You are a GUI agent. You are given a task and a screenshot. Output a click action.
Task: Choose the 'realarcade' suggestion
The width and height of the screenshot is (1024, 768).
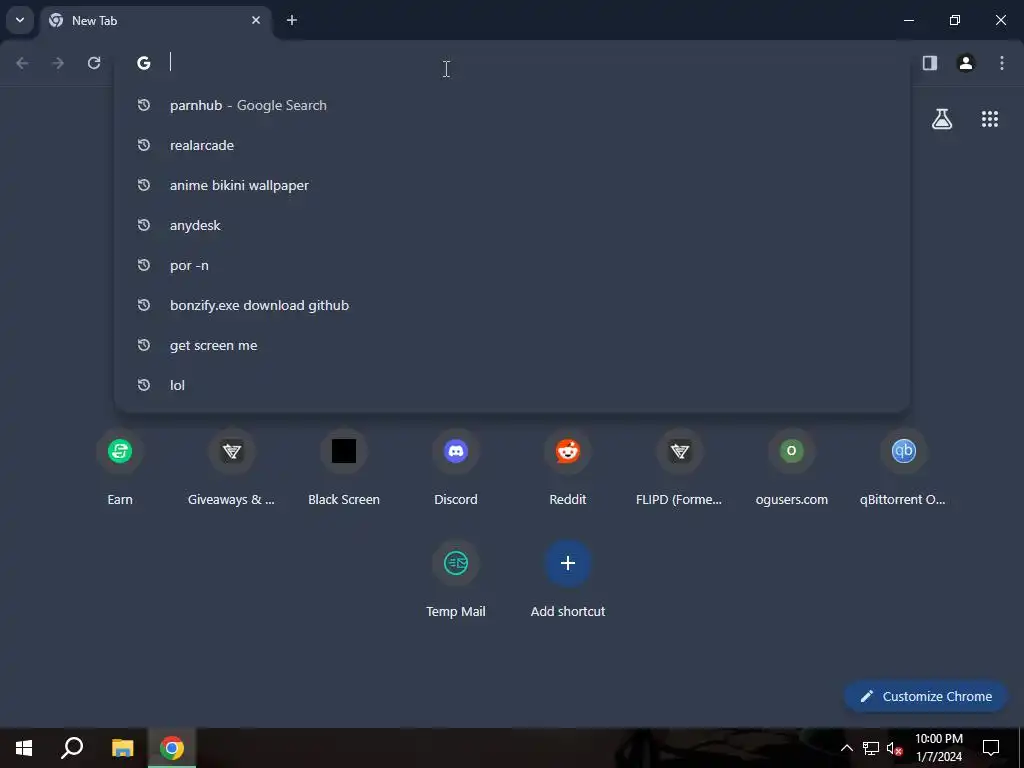click(x=512, y=145)
